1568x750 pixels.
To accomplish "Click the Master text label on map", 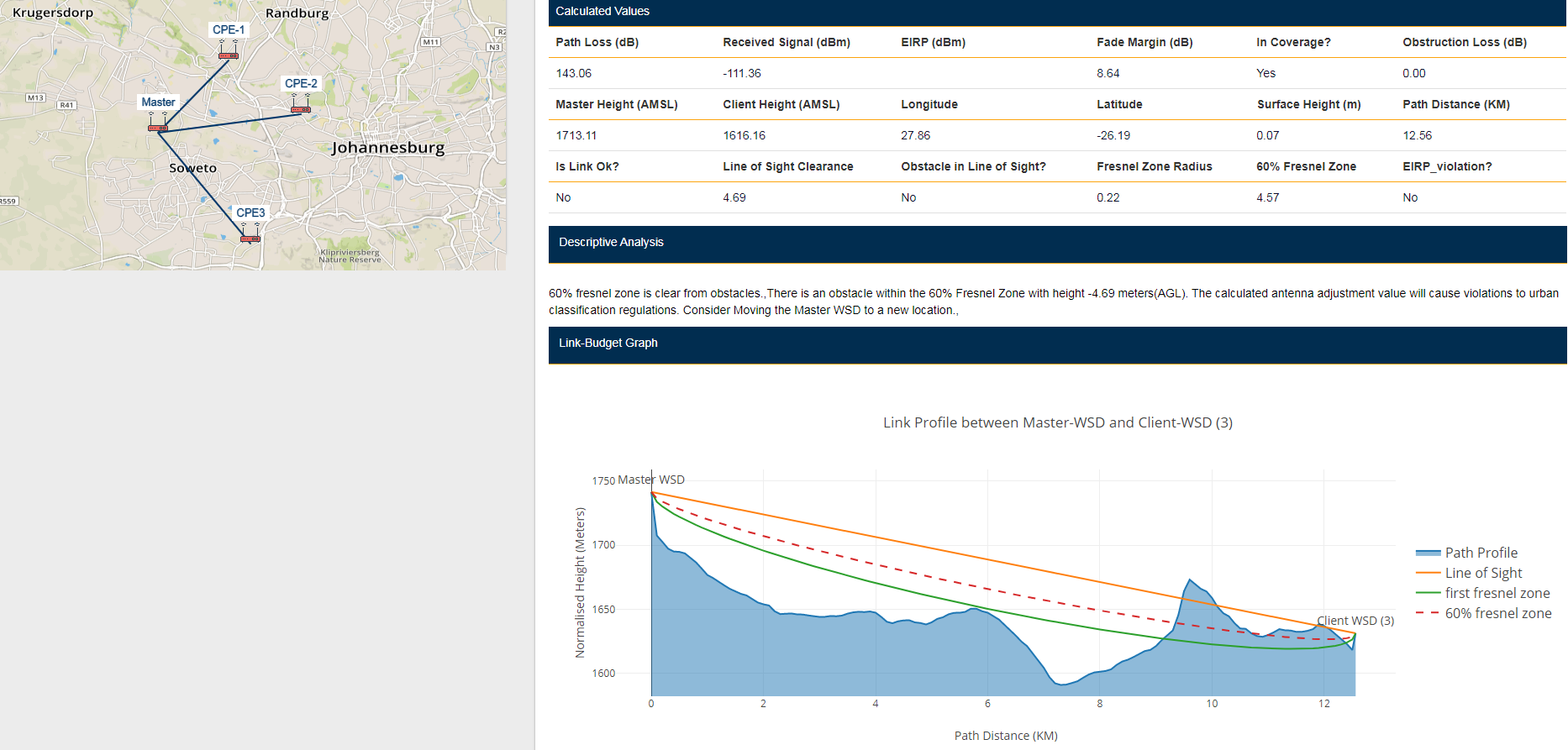I will tap(158, 102).
